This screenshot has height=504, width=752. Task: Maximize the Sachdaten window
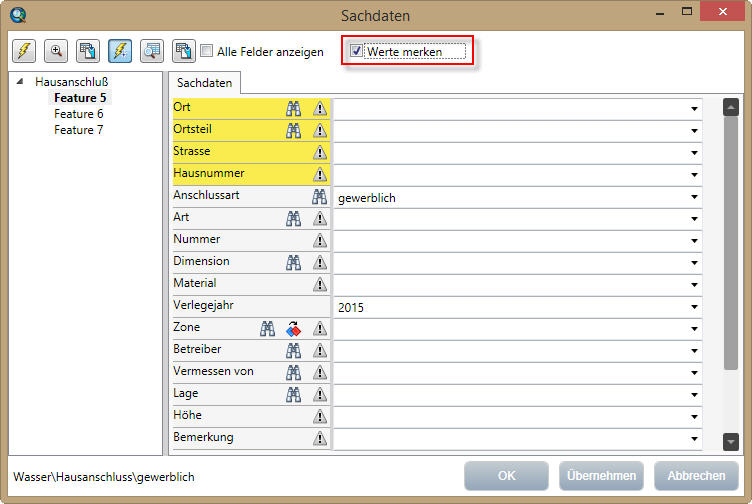pos(687,12)
